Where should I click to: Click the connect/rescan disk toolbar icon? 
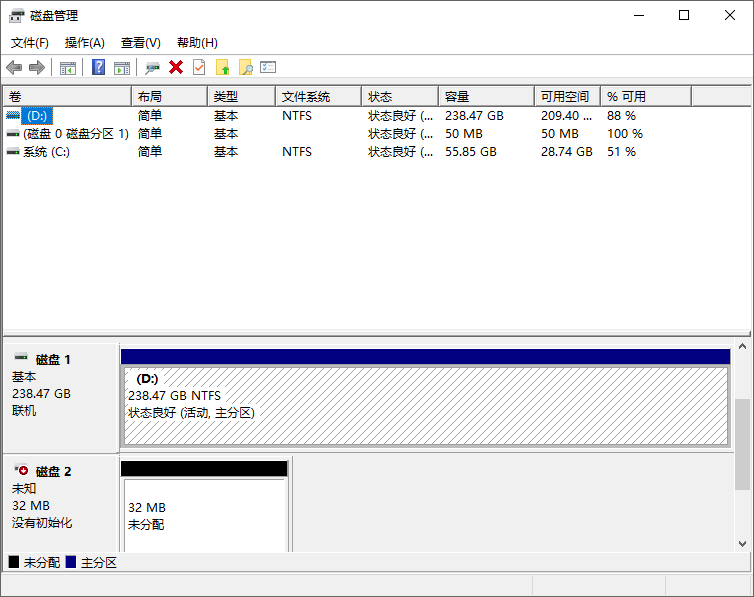[x=152, y=67]
